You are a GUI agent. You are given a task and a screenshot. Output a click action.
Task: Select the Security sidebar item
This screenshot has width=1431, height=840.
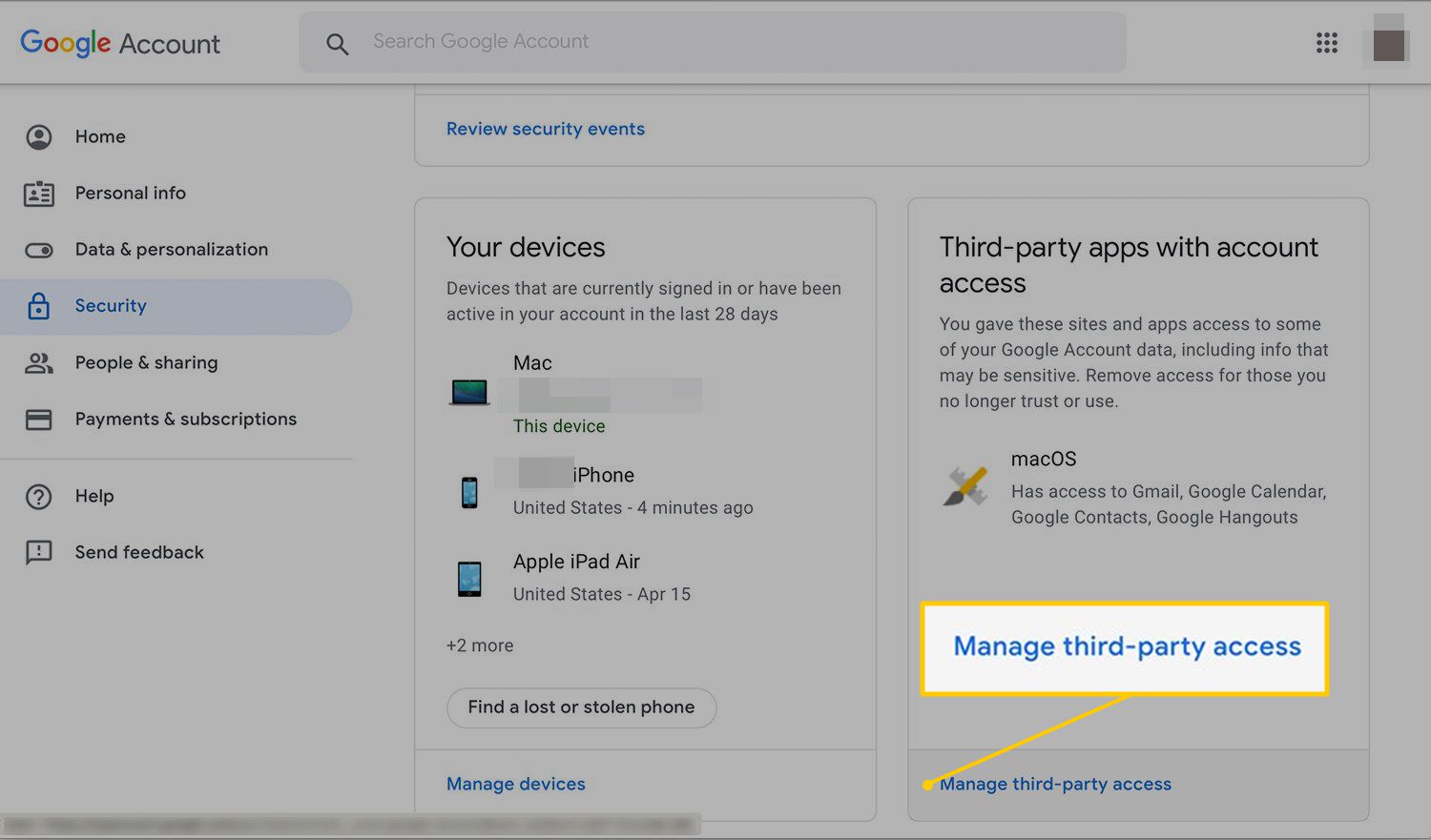pos(176,306)
